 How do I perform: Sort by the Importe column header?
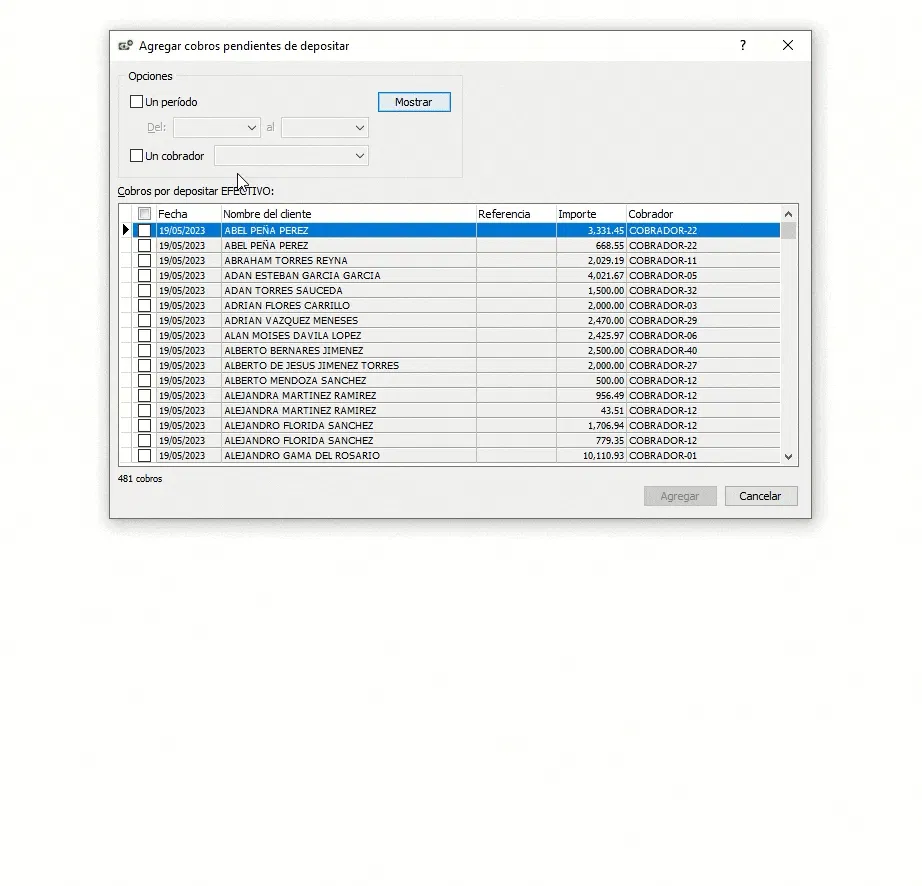[591, 214]
